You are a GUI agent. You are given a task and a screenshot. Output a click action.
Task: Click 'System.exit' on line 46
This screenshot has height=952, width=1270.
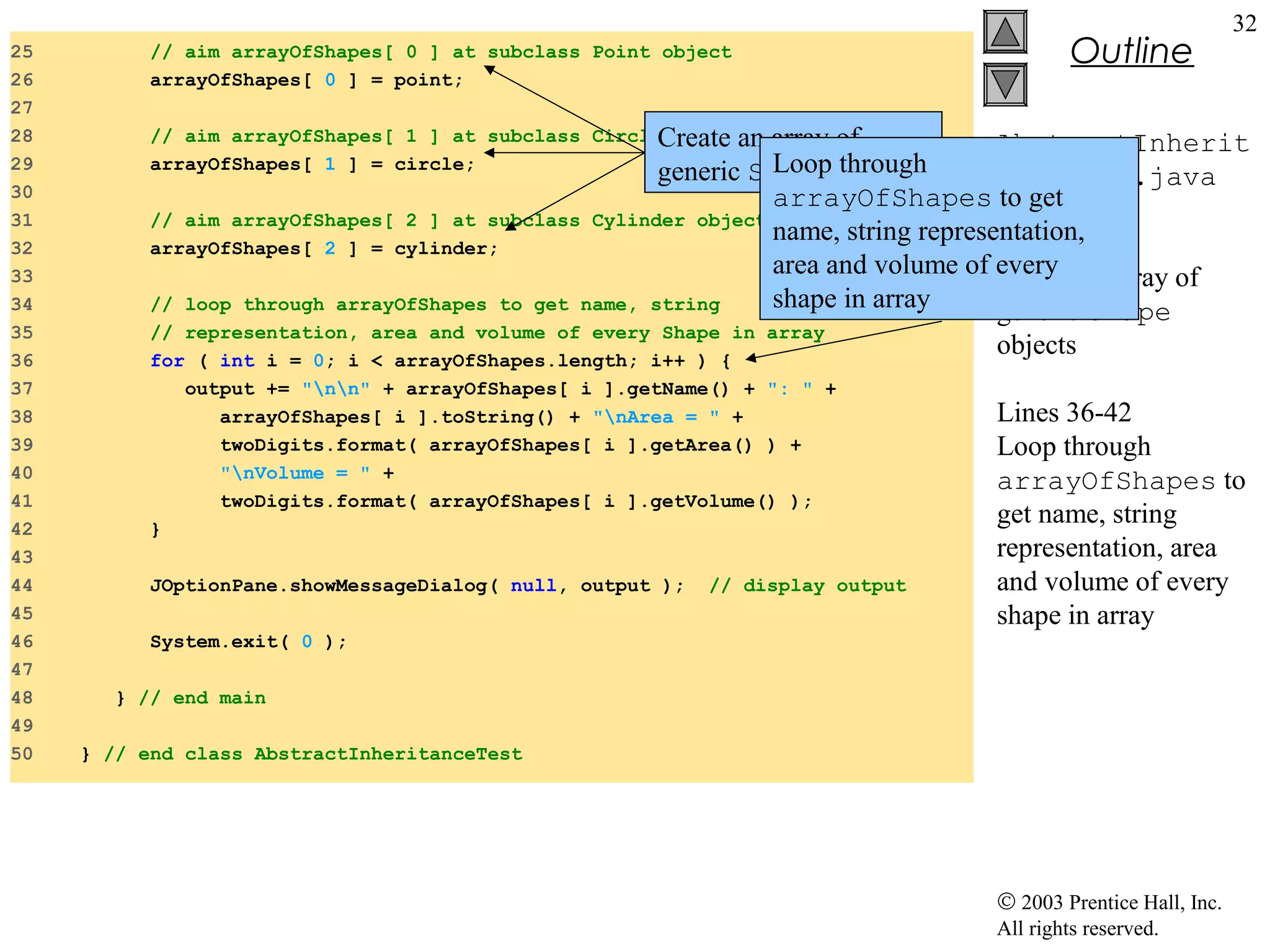click(x=213, y=641)
